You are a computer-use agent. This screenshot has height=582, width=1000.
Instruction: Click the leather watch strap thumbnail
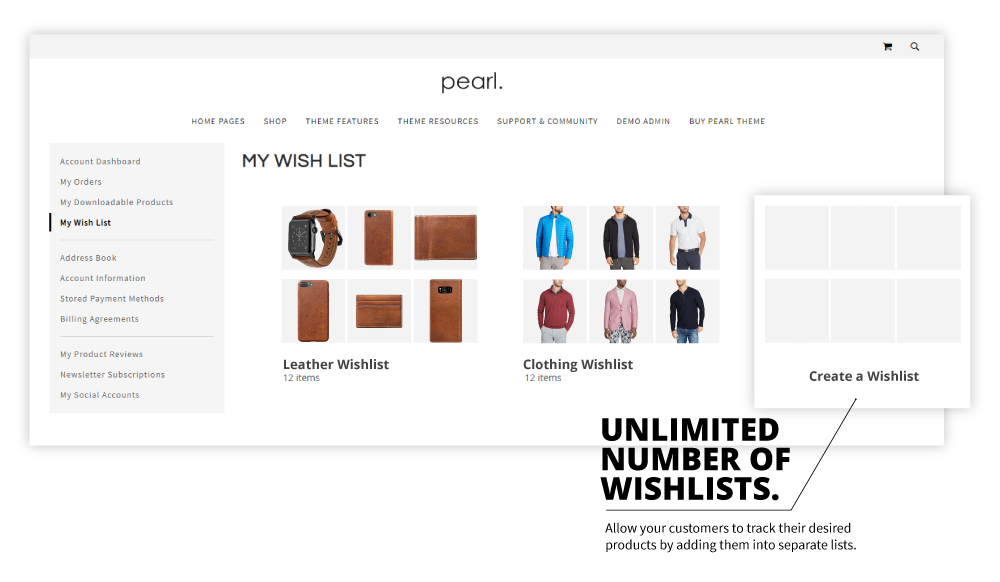tap(313, 238)
